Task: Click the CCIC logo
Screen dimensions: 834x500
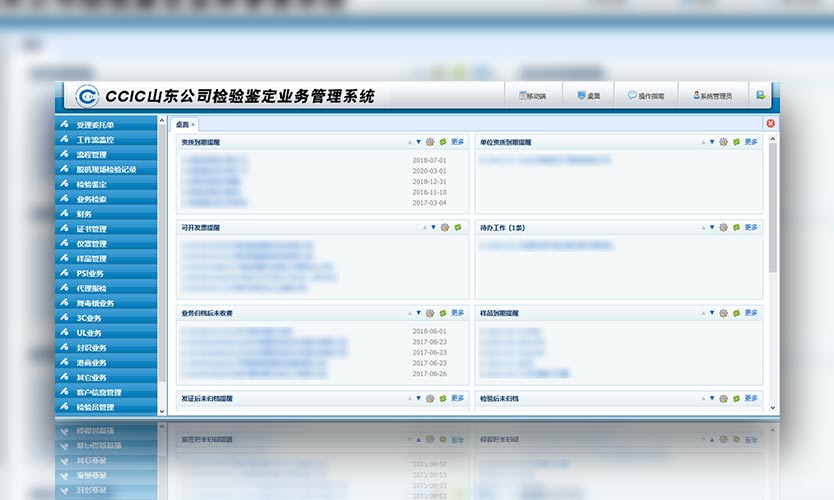Action: 87,96
